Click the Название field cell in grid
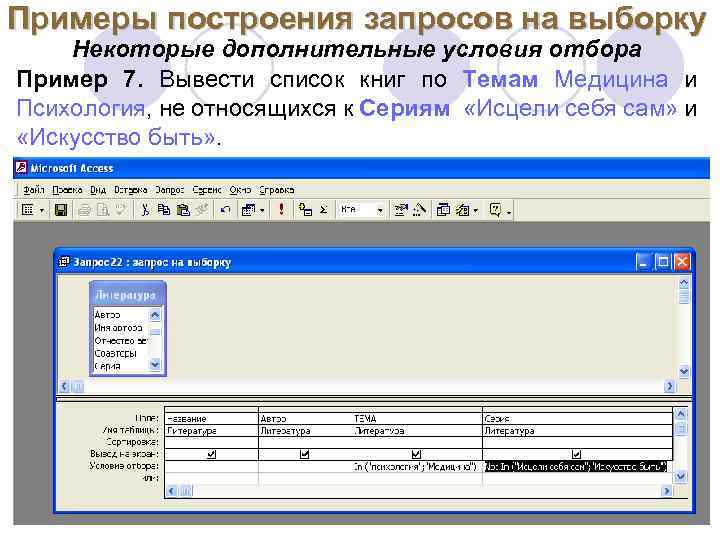Viewport: 720px width, 540px height. coord(211,418)
